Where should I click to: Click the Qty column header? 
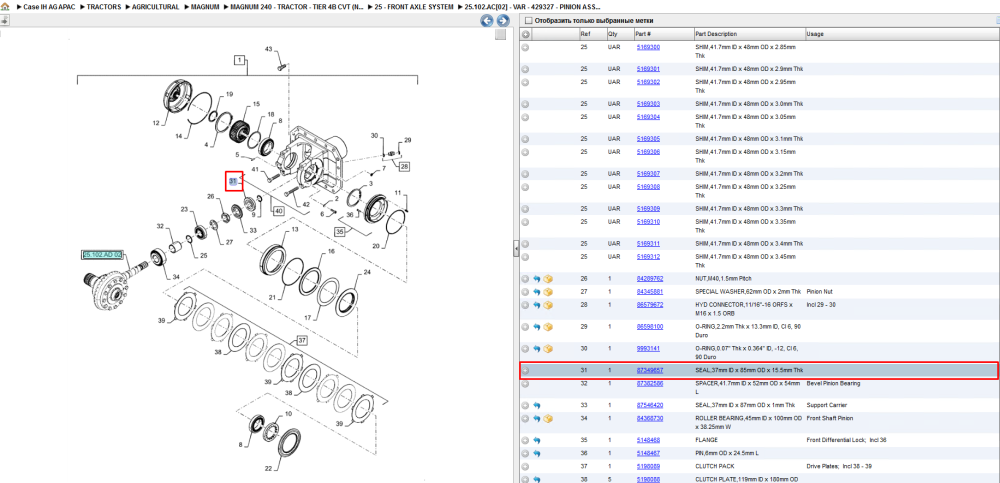coord(613,34)
